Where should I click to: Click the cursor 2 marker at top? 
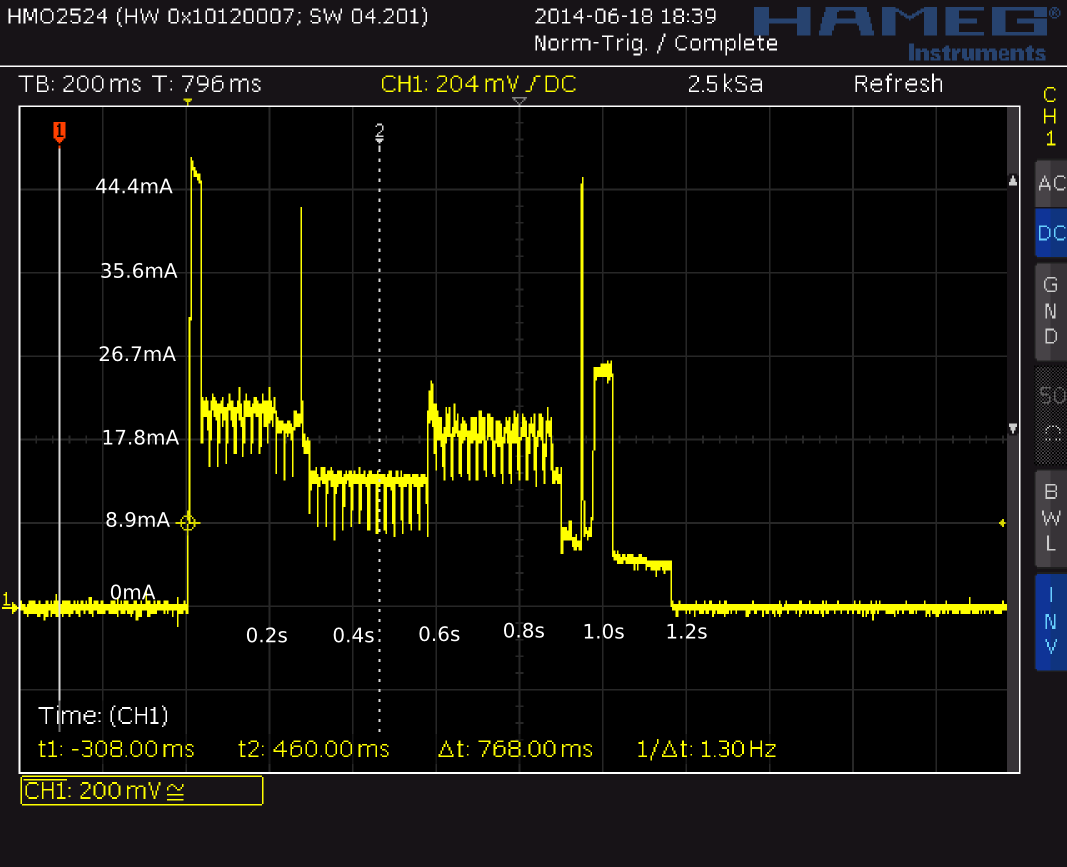pos(380,132)
